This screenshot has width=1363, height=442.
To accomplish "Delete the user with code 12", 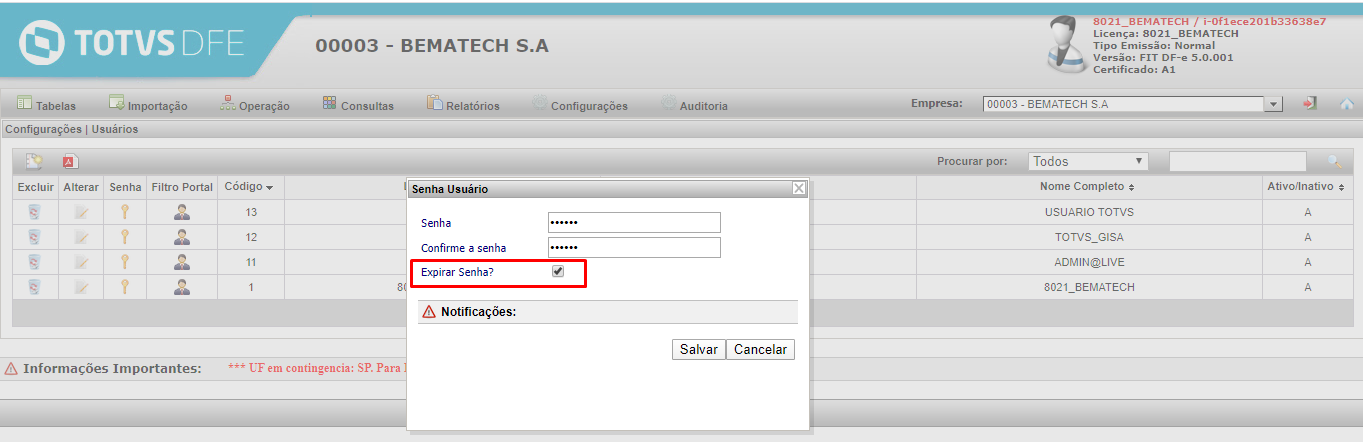I will click(x=34, y=237).
